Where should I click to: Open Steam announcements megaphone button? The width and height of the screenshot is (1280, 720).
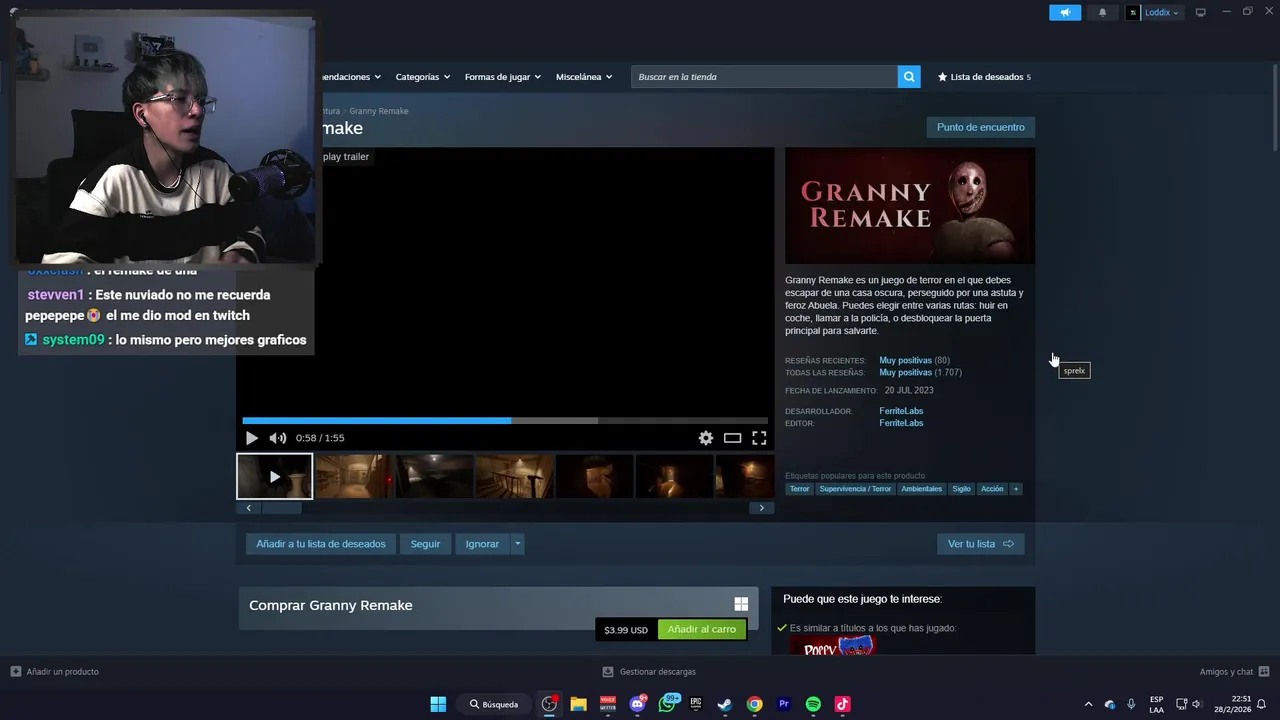point(1065,12)
